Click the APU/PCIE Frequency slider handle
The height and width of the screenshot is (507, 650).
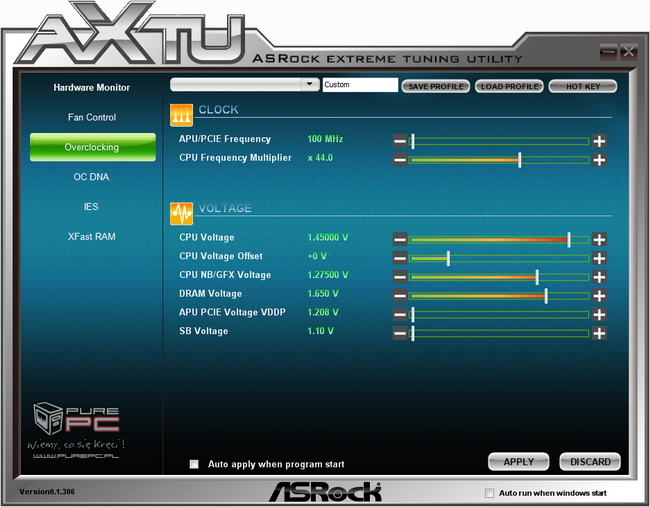pyautogui.click(x=412, y=141)
